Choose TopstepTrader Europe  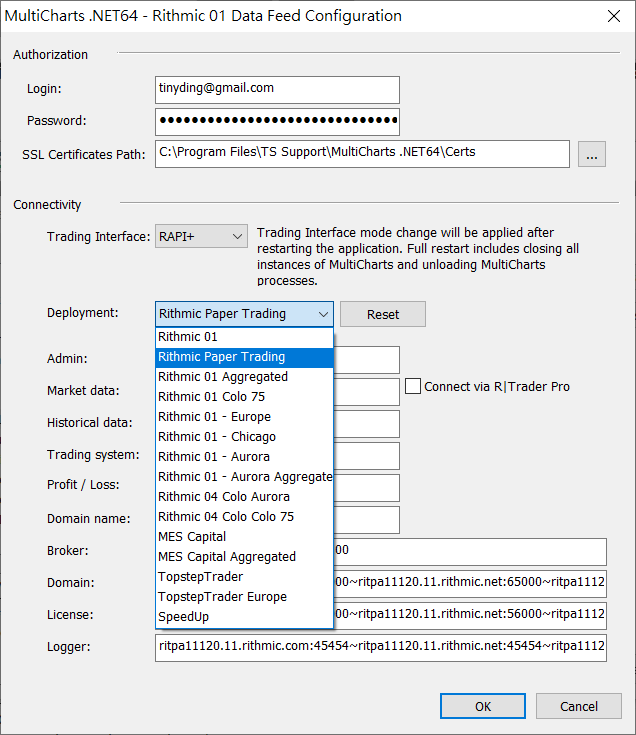pyautogui.click(x=244, y=597)
